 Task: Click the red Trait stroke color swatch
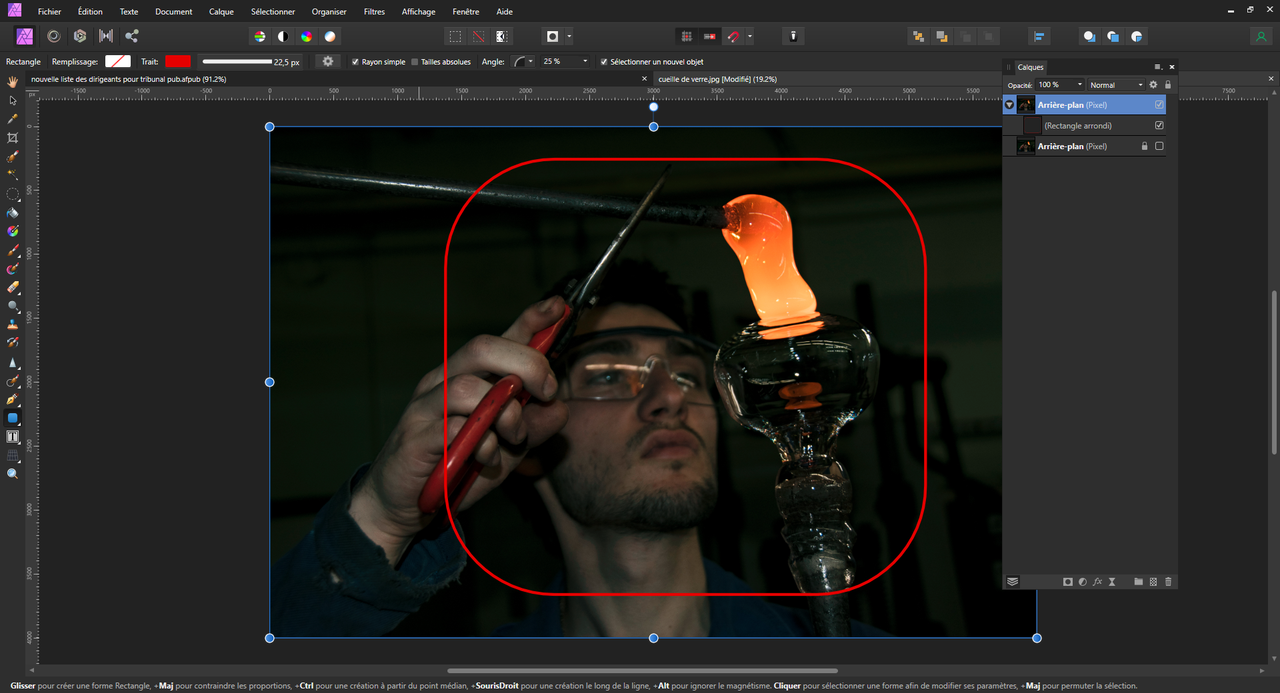point(178,62)
